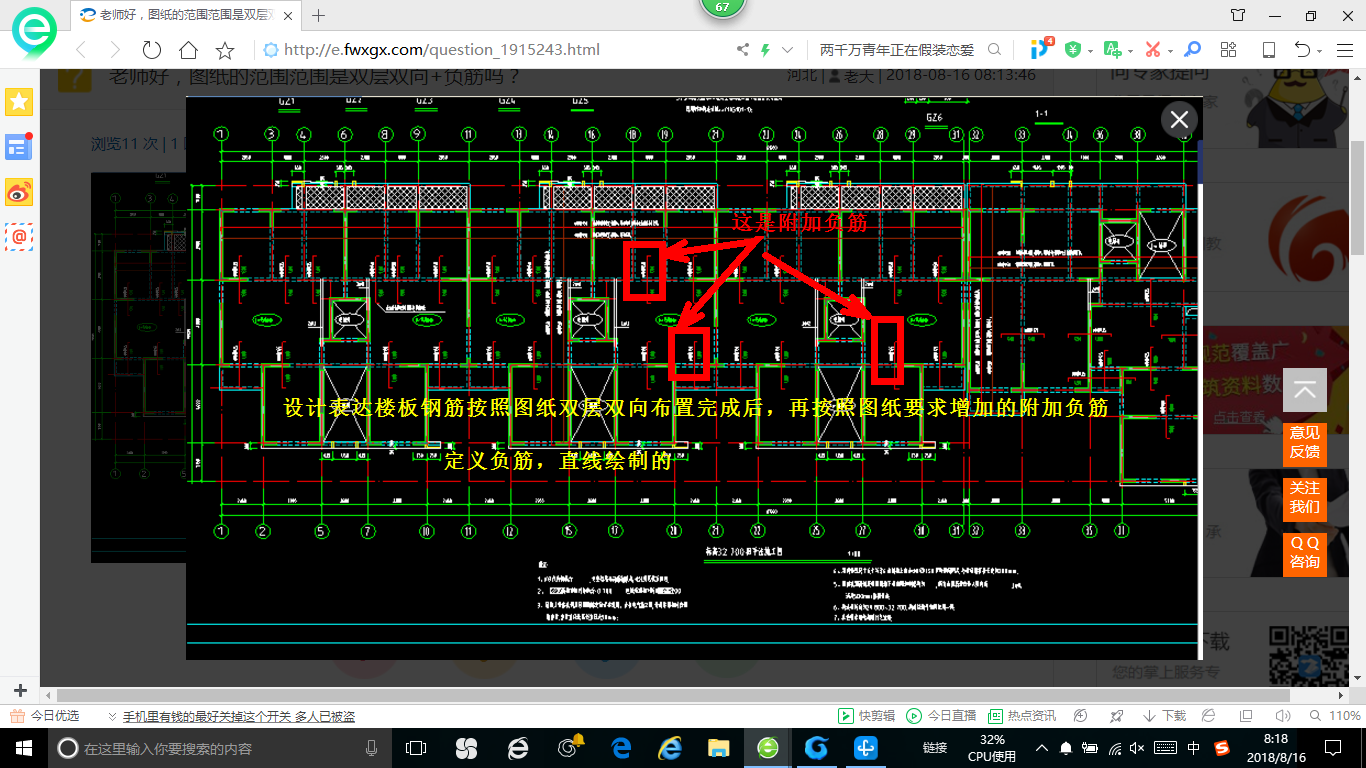Screen dimensions: 1366x768
Task: Open 今日直播 live broadcasts
Action: pos(941,716)
